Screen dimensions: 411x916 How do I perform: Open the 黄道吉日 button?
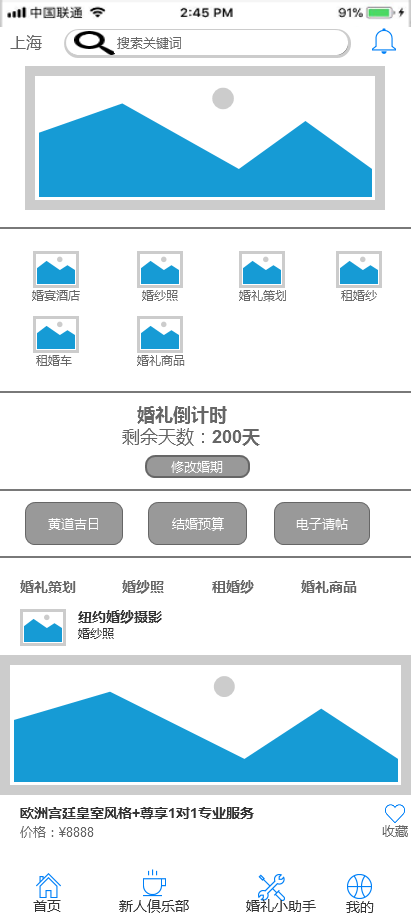tap(74, 523)
